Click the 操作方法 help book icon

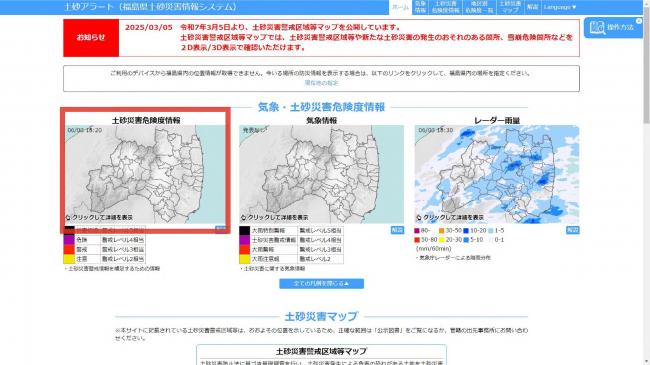coord(597,28)
